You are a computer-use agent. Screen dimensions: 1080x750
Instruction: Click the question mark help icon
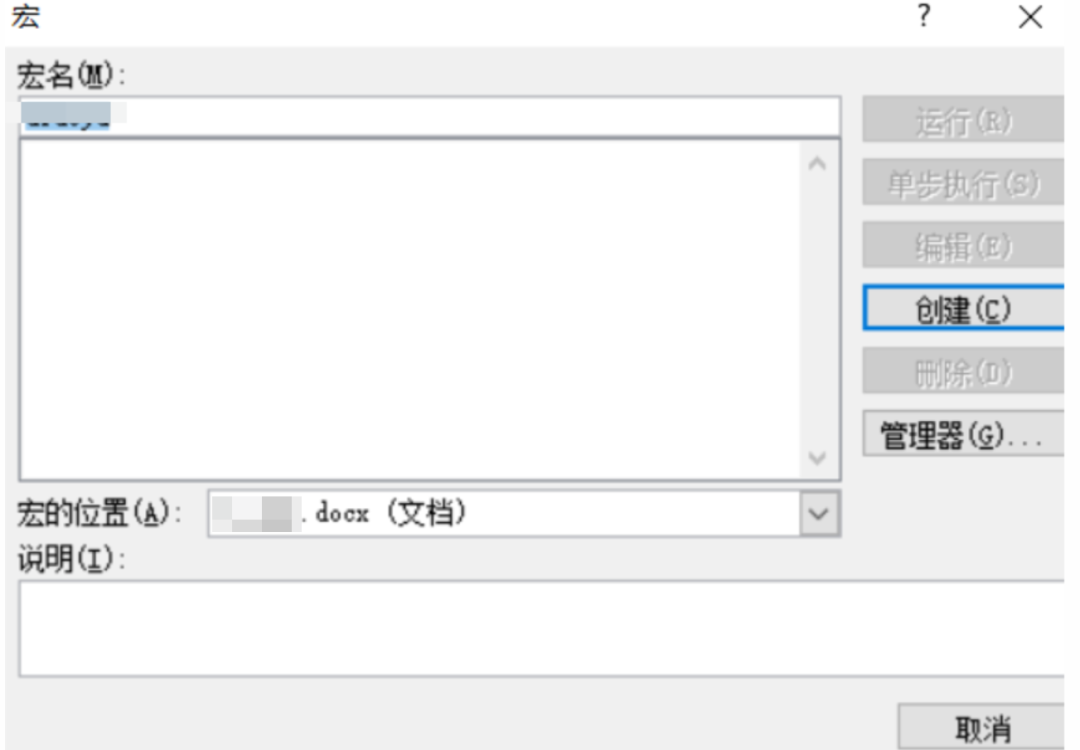point(924,16)
